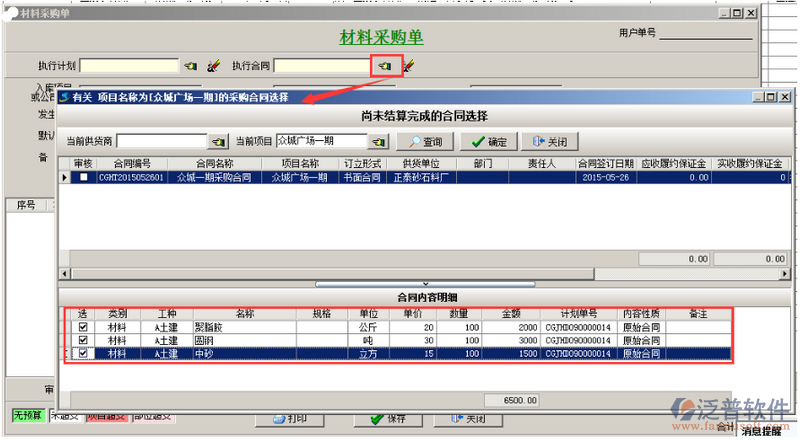Close the contract dialog with 关闭 button
This screenshot has width=800, height=442.
coord(551,142)
